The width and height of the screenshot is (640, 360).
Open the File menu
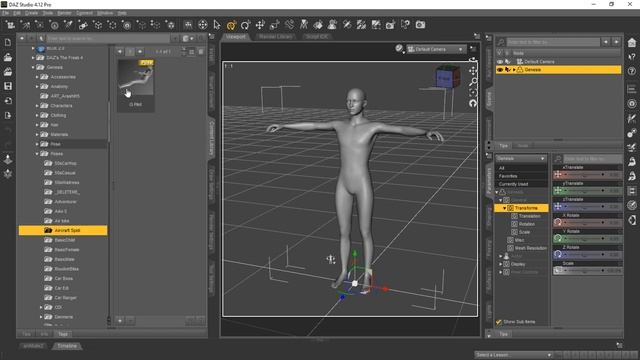click(5, 13)
